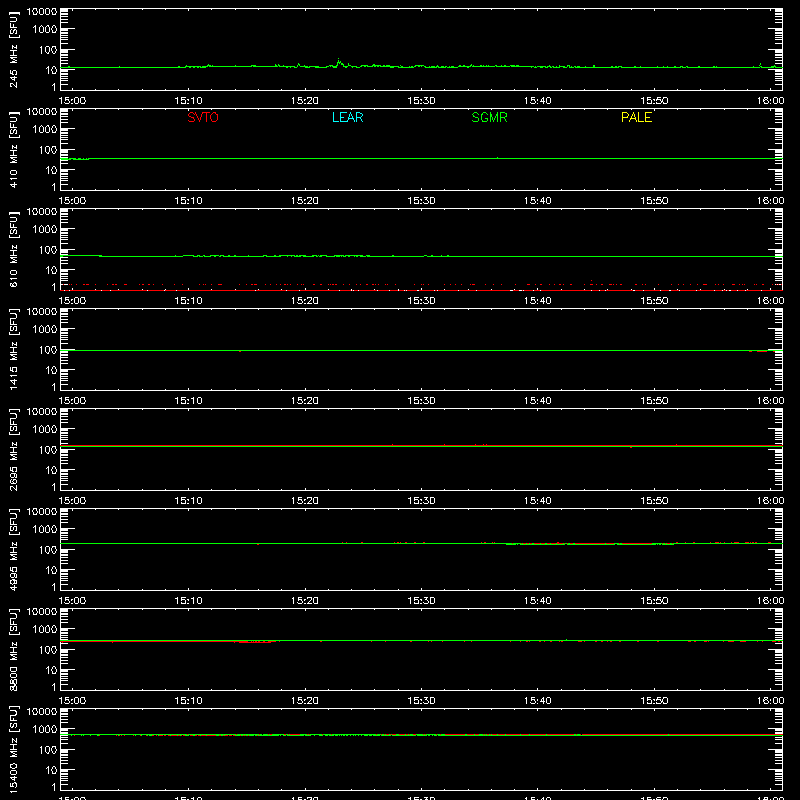Click 15:30 time label below 410 MHz plot

click(421, 201)
